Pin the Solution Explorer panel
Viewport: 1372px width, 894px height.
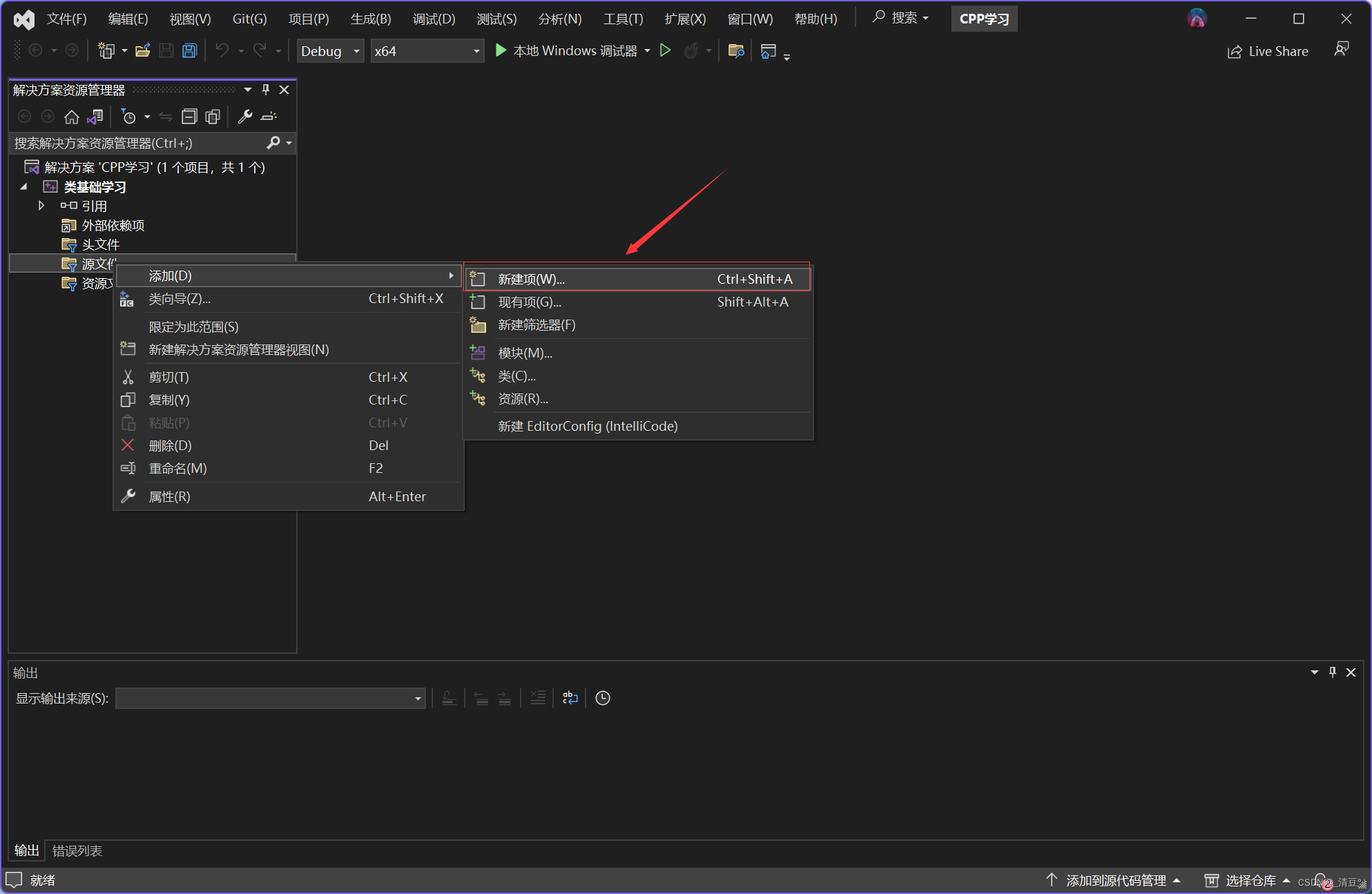pyautogui.click(x=266, y=90)
